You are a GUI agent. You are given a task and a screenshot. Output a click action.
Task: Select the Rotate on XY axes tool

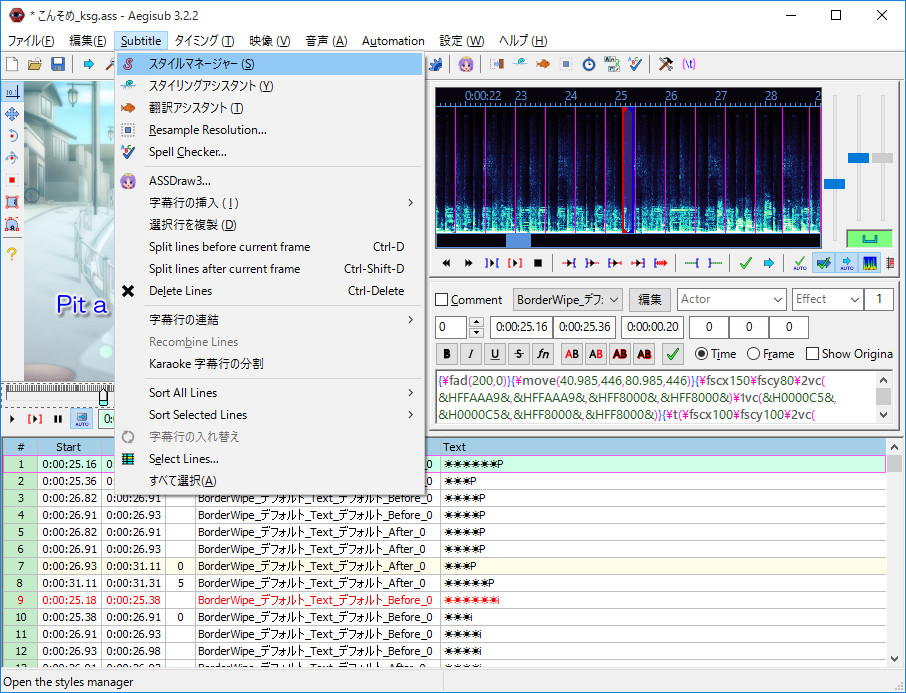12,158
